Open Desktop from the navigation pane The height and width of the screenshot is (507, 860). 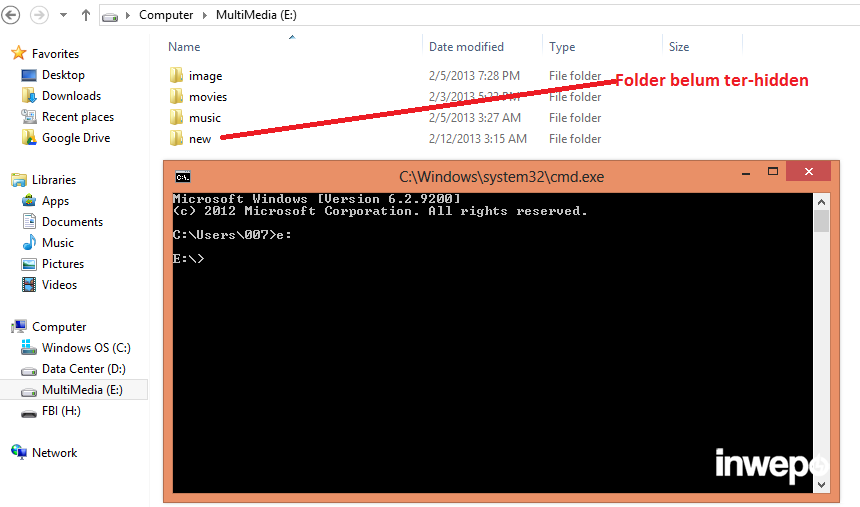pyautogui.click(x=63, y=75)
